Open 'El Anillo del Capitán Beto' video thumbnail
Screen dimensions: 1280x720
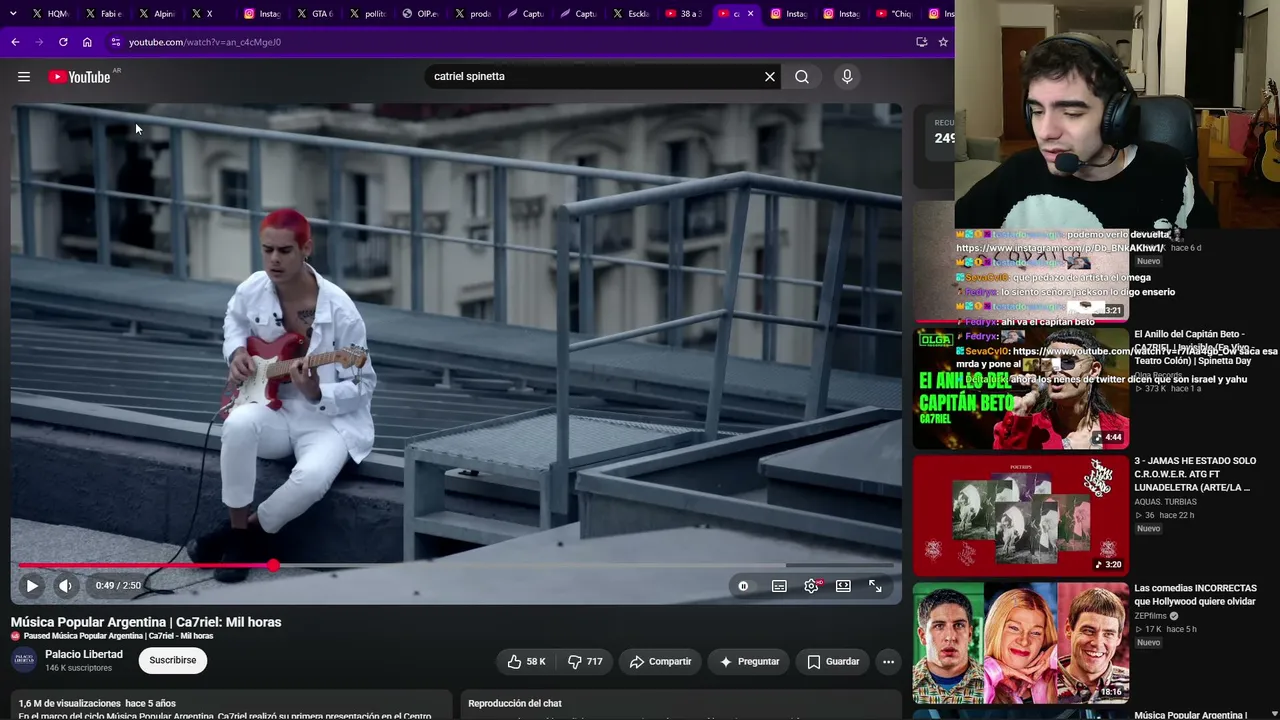(x=1021, y=388)
